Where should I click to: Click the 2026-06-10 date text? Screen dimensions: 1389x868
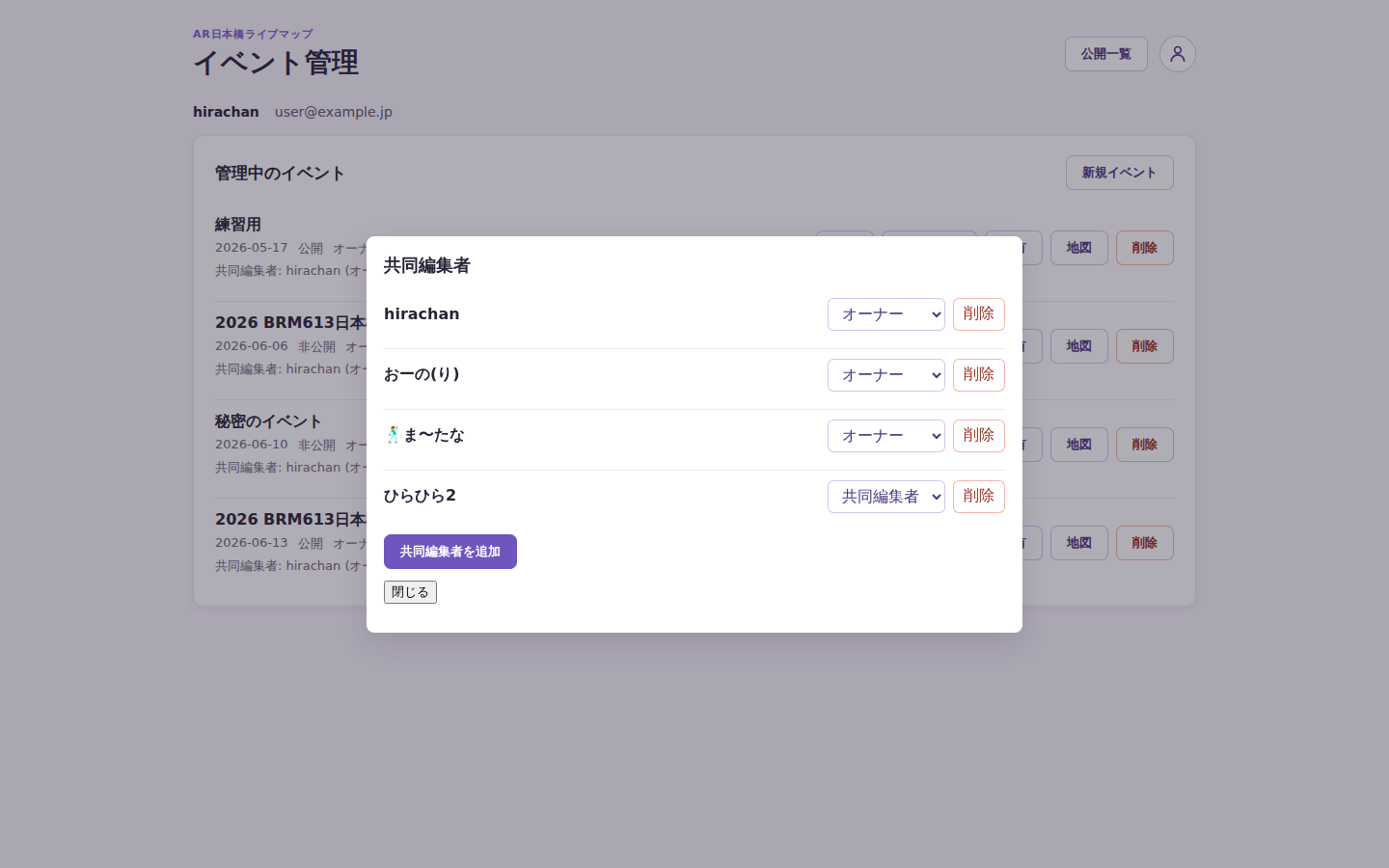tap(251, 445)
